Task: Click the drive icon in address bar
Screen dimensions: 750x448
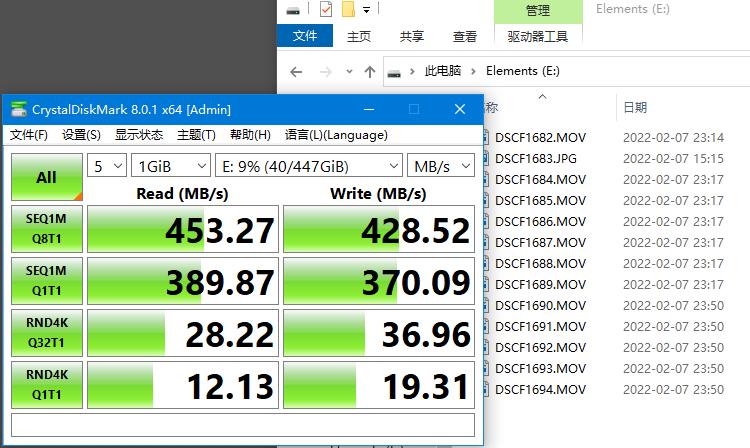Action: (394, 73)
